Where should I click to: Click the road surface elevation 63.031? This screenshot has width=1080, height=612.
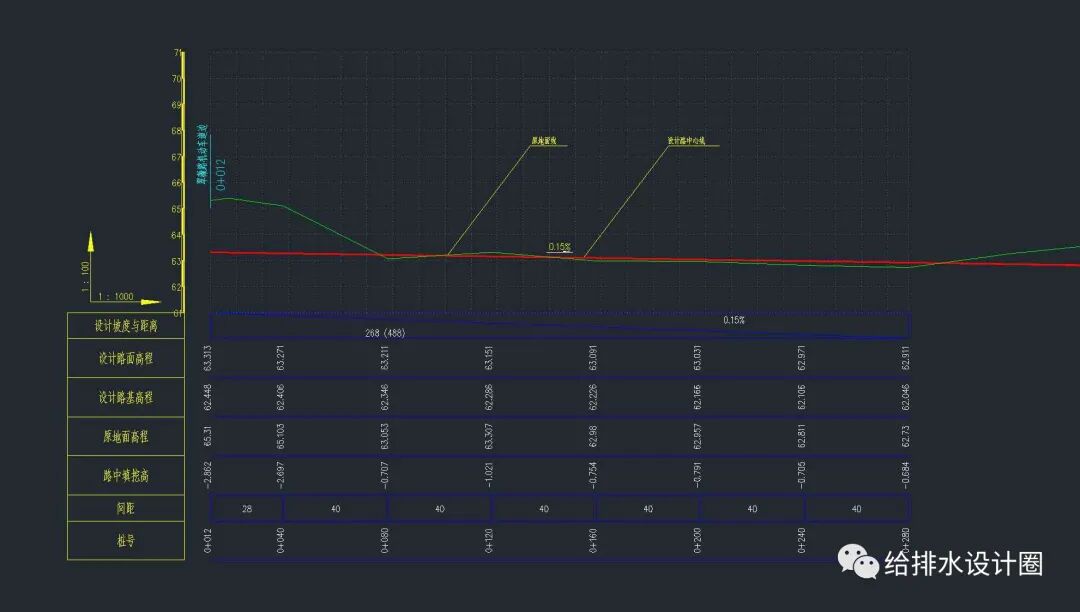coord(697,358)
